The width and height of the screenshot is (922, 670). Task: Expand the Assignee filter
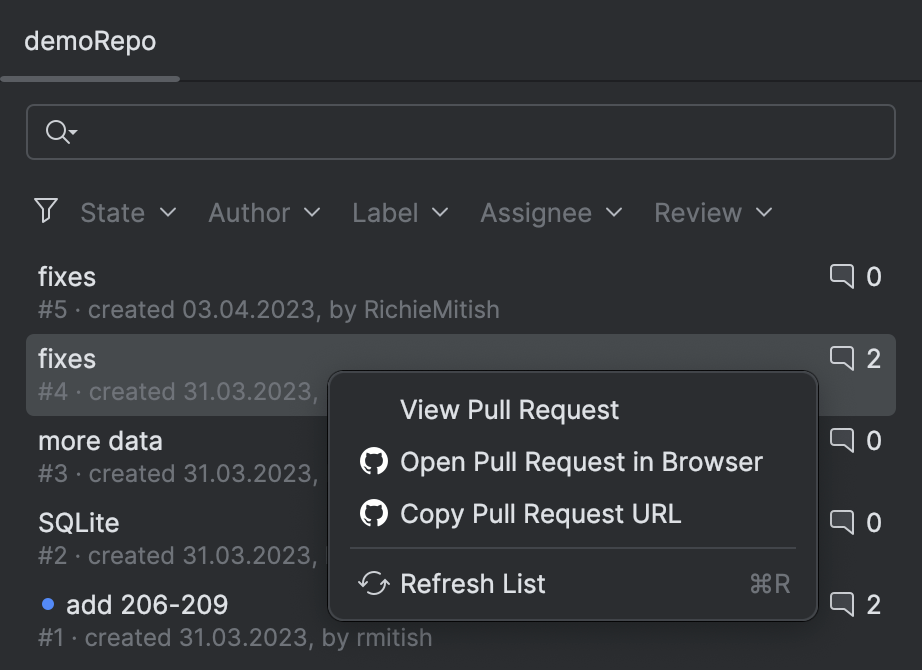pos(550,212)
